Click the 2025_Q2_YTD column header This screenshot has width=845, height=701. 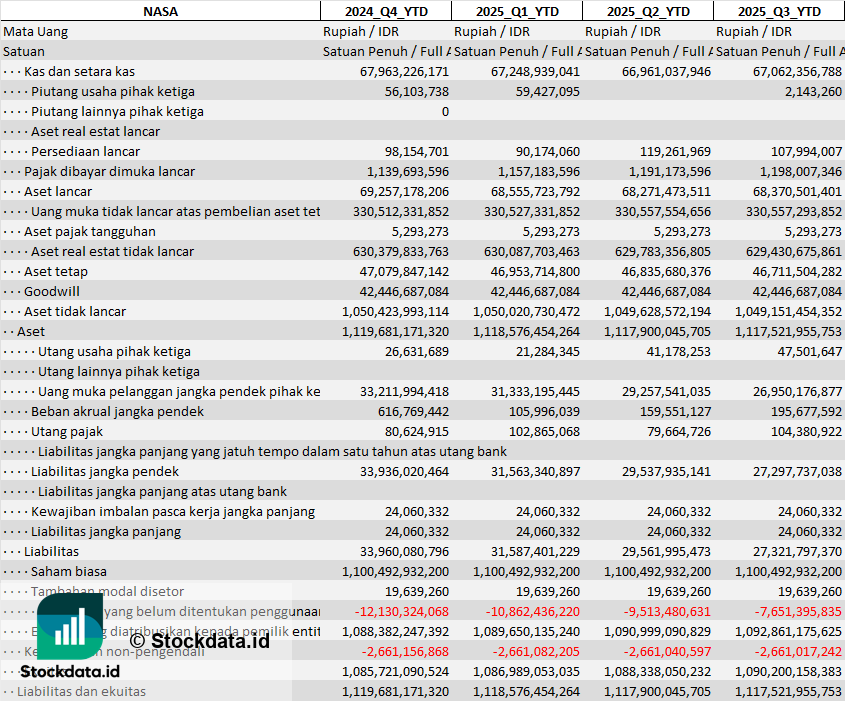pos(647,11)
